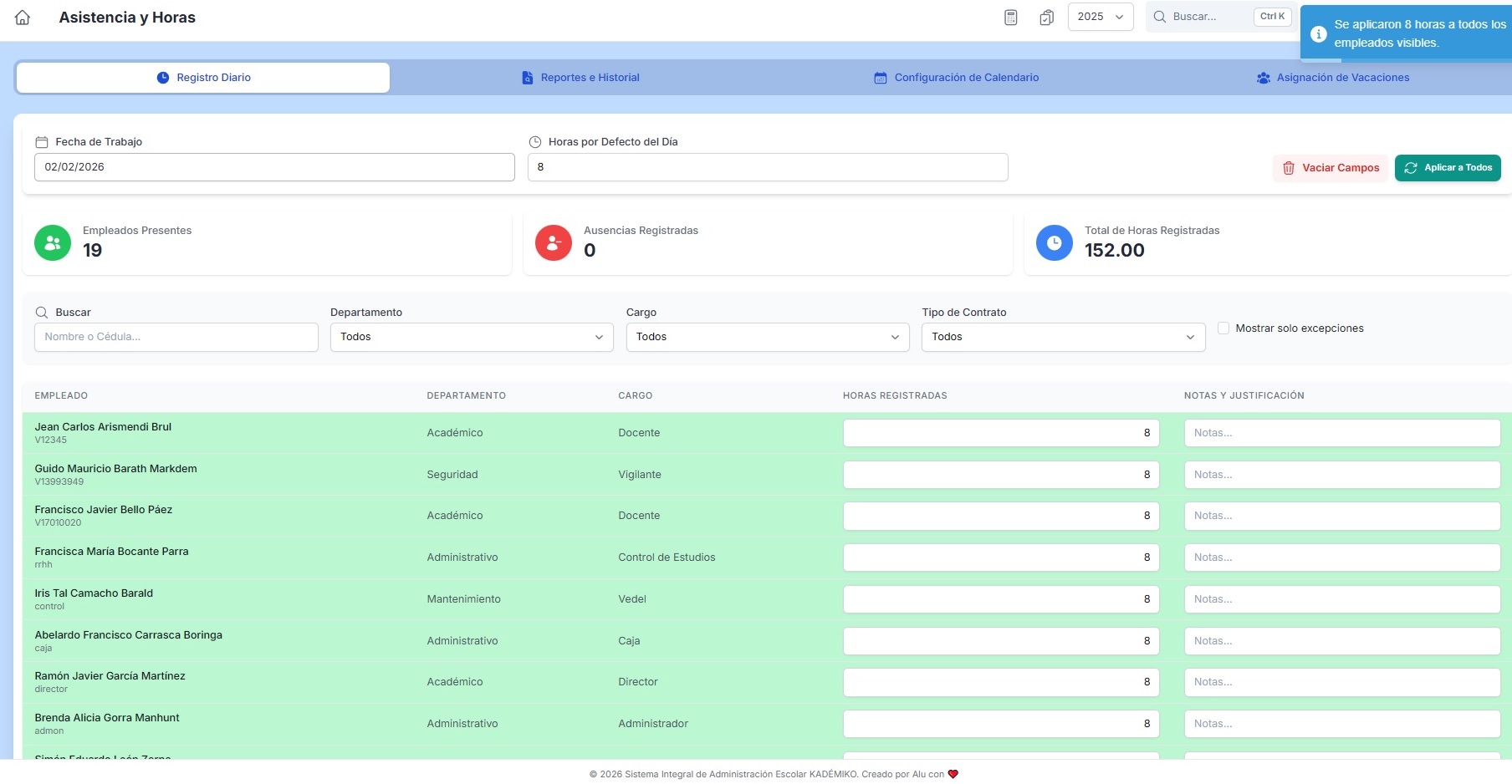1512x784 pixels.
Task: Click hours field for Abelardo Francisco Carrasca Boringa
Action: [1001, 641]
